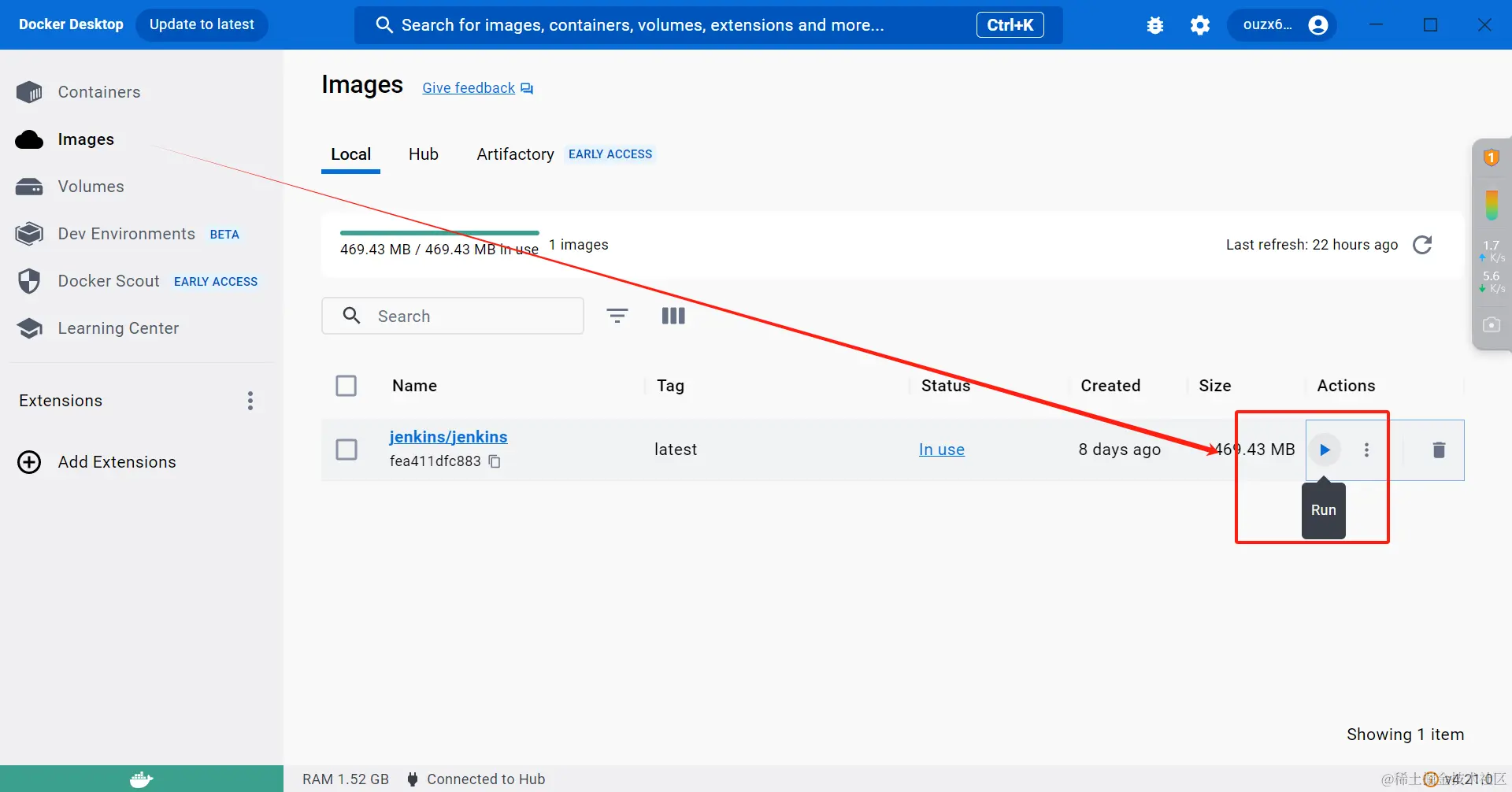This screenshot has height=792, width=1512.
Task: Click the image ID text fea411dfc883
Action: (435, 461)
